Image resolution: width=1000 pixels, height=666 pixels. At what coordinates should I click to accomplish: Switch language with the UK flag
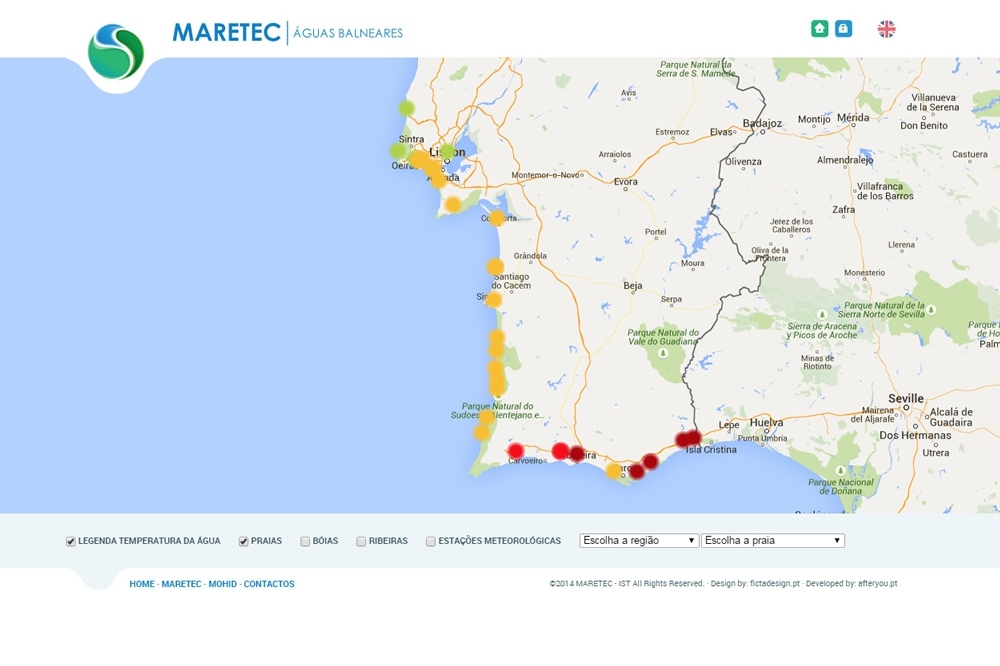click(886, 29)
